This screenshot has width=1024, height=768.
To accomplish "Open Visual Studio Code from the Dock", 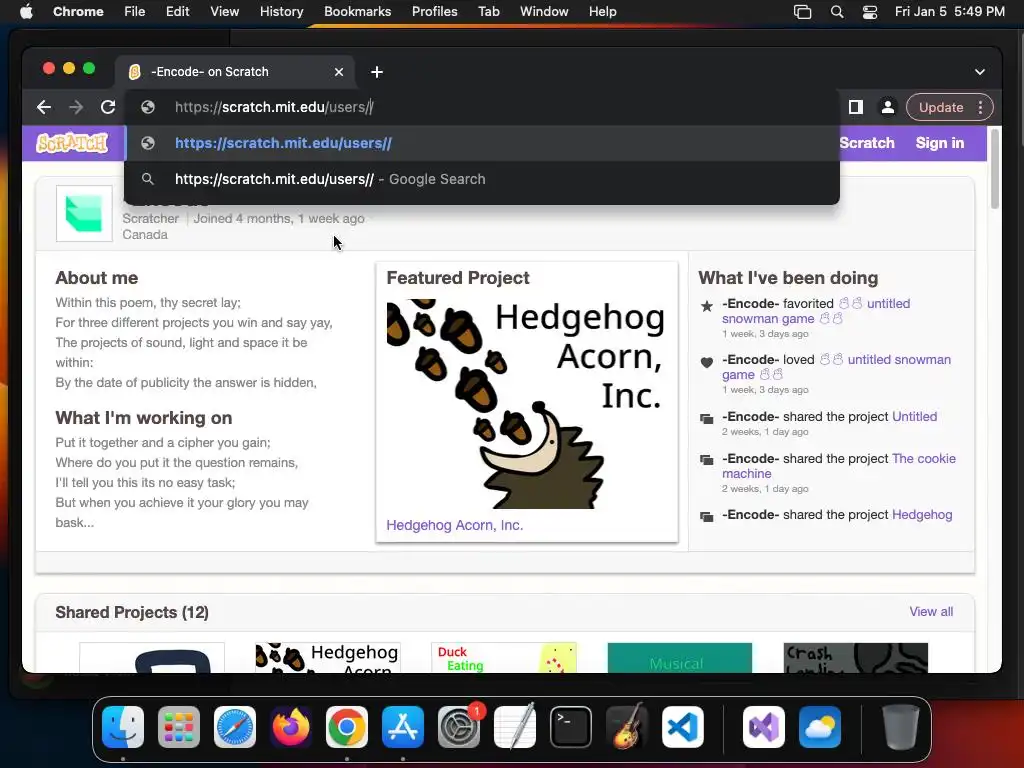I will coord(683,727).
